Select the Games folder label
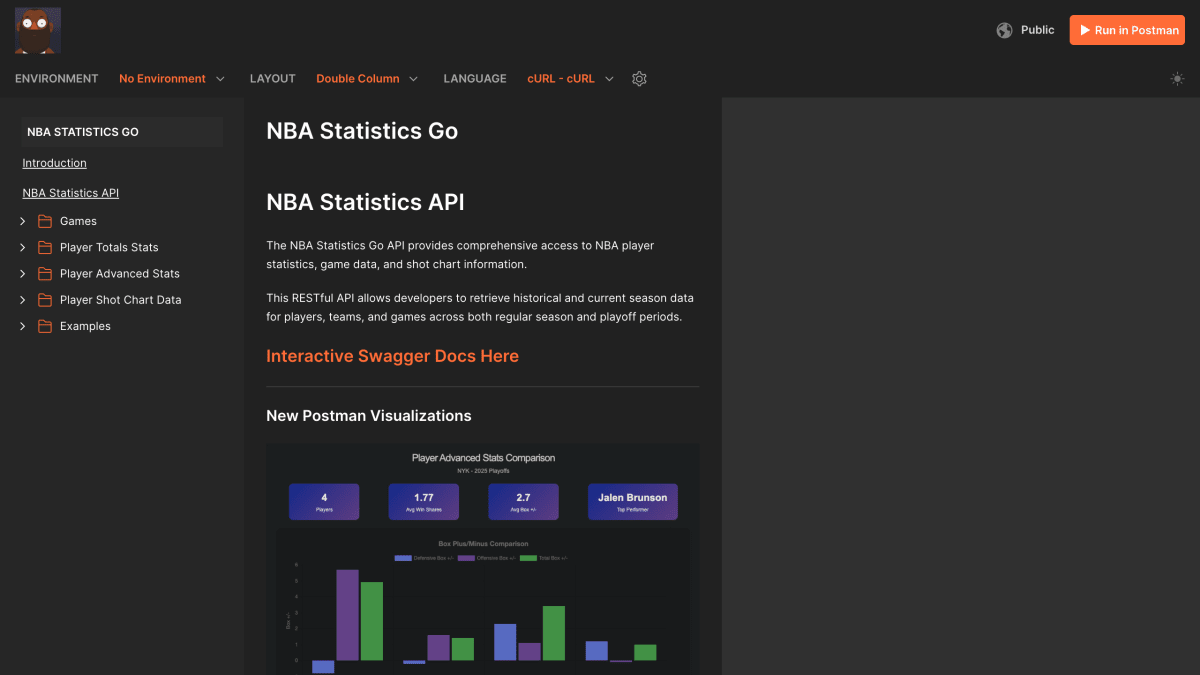1200x675 pixels. click(78, 221)
